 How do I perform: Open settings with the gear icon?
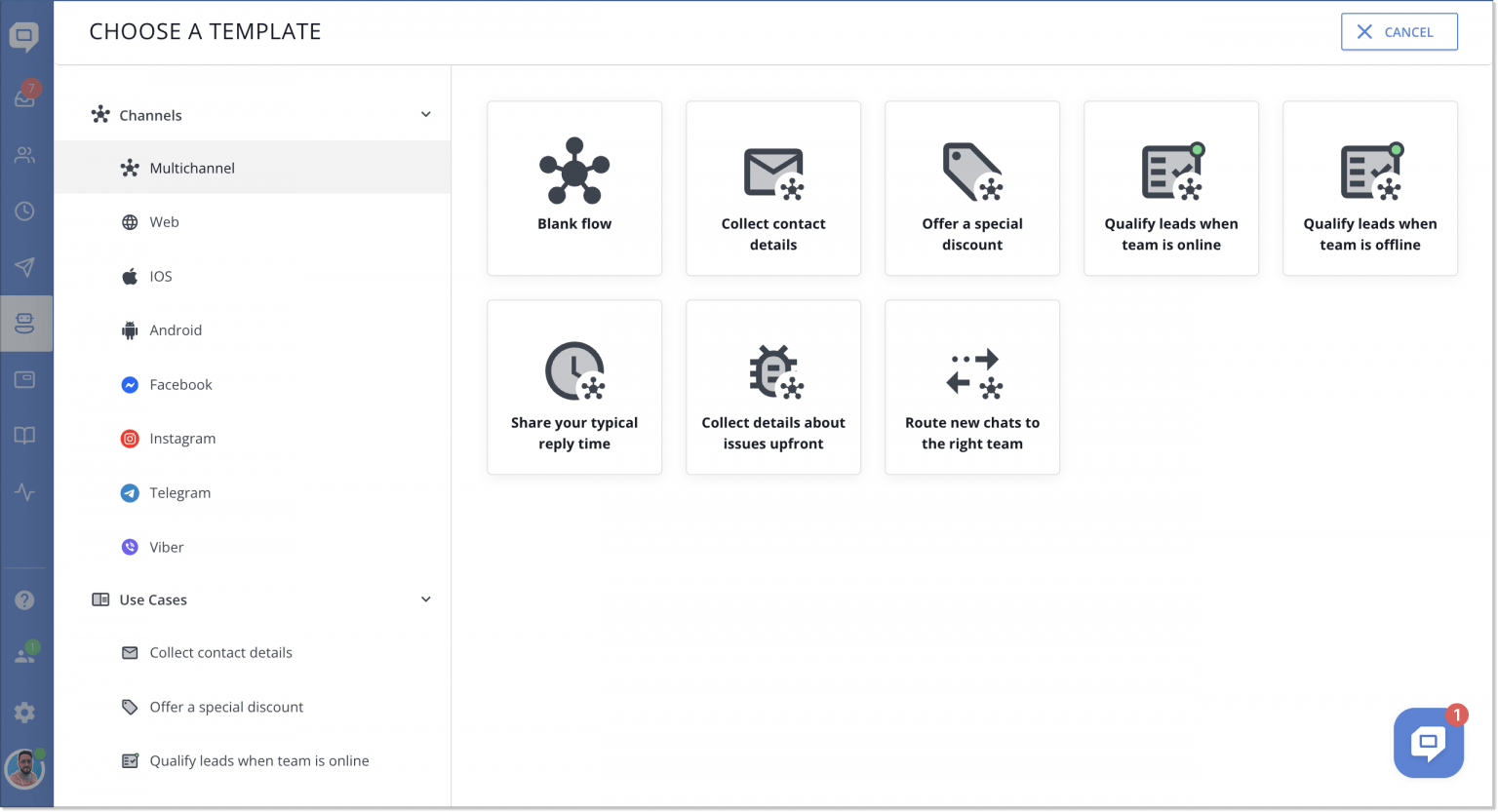[24, 713]
